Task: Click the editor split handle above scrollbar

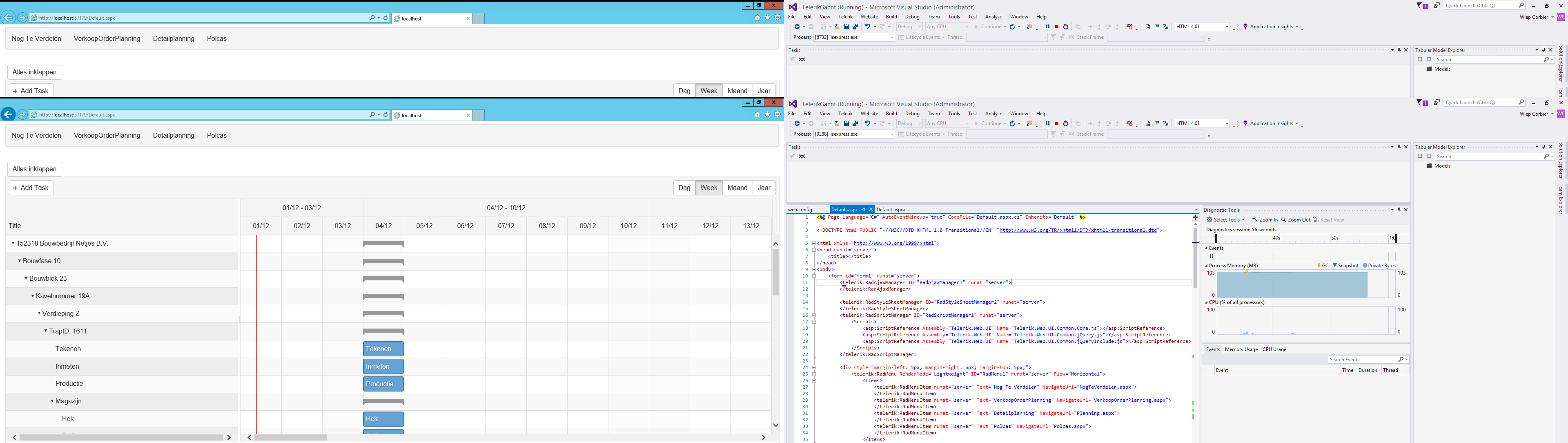Action: tap(1195, 217)
